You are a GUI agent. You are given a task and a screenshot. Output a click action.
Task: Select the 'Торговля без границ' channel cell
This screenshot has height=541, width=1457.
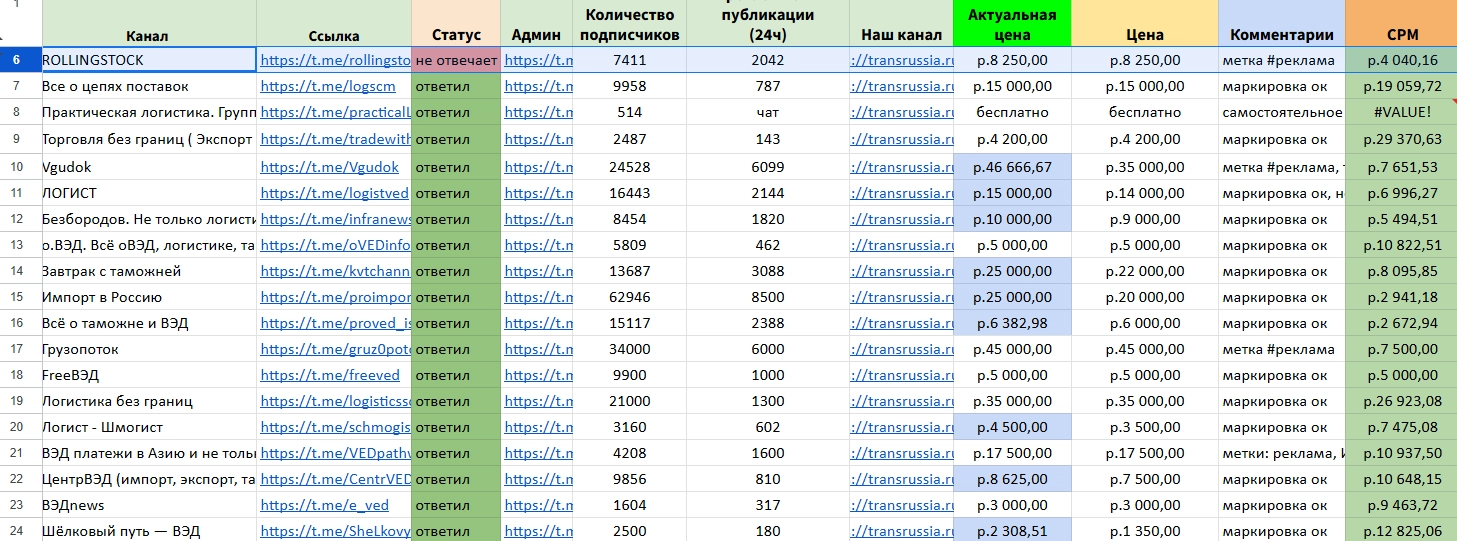click(x=148, y=139)
